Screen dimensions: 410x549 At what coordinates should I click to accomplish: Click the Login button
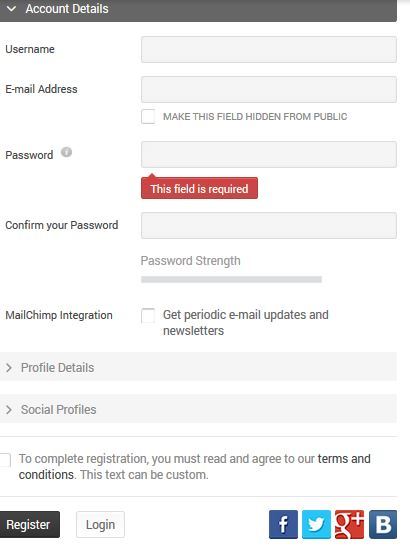pyautogui.click(x=100, y=524)
